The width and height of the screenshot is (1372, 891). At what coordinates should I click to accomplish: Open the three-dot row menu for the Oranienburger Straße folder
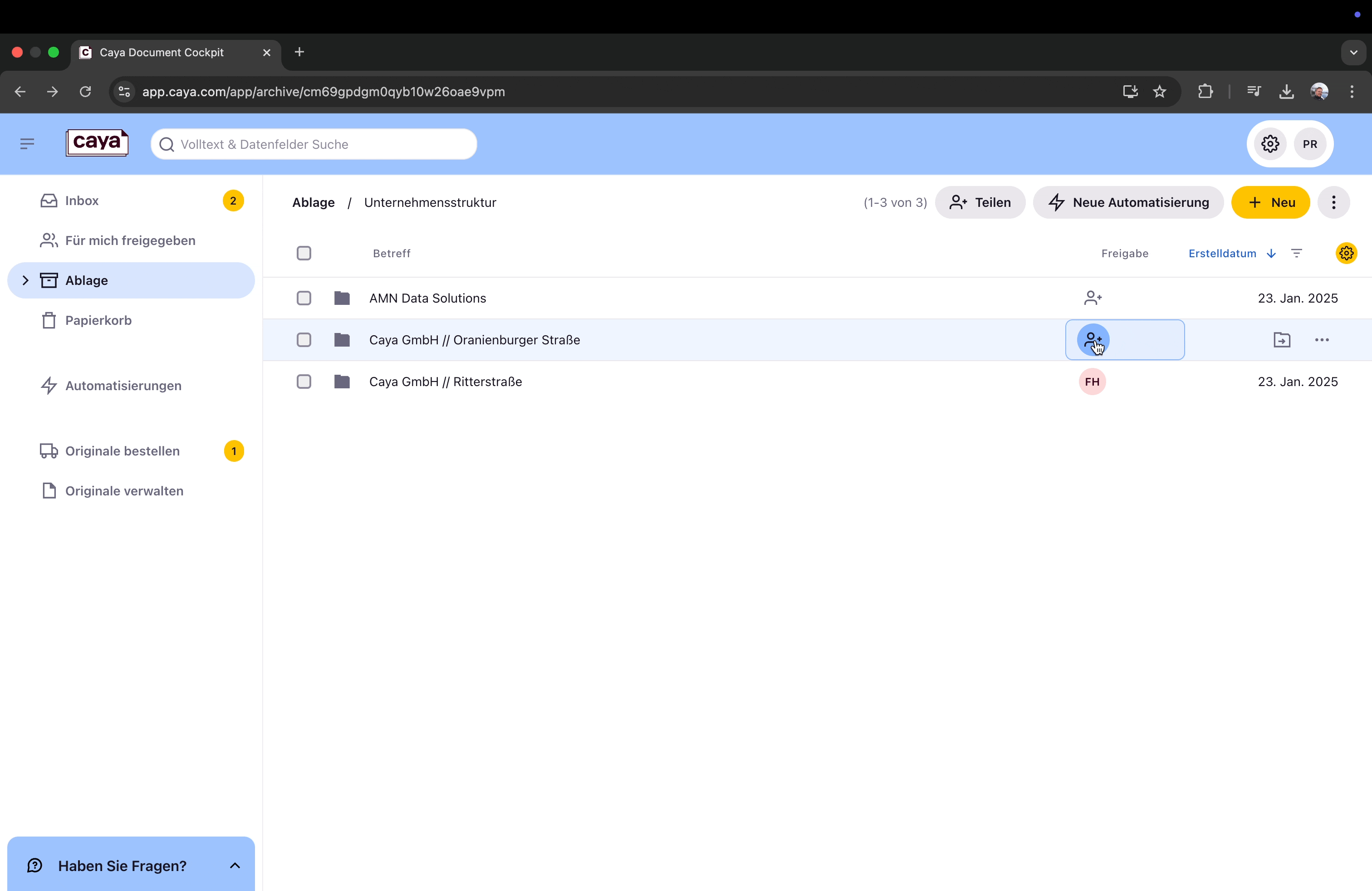(1322, 340)
